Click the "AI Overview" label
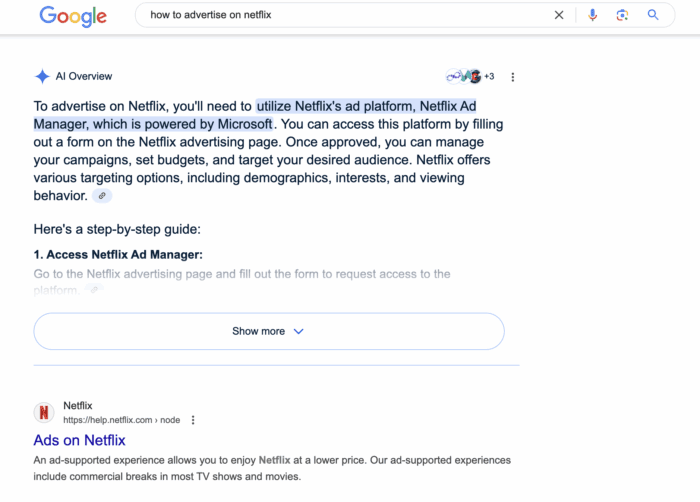The width and height of the screenshot is (700, 502). click(x=84, y=77)
